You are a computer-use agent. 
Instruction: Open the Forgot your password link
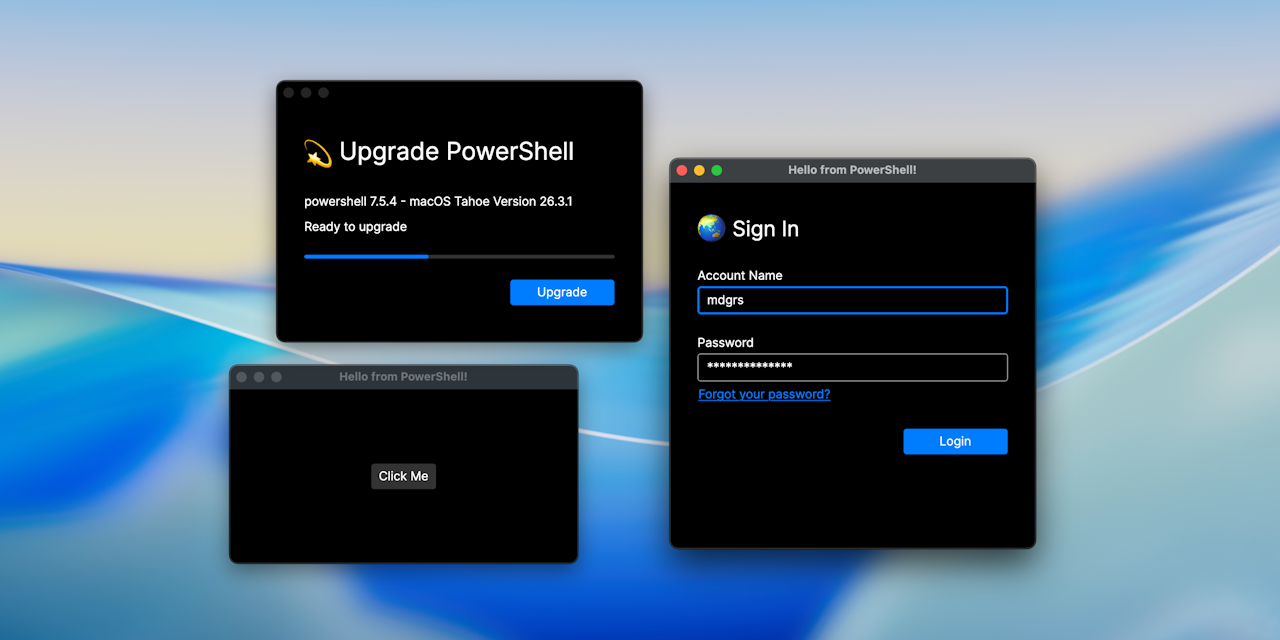pyautogui.click(x=764, y=394)
